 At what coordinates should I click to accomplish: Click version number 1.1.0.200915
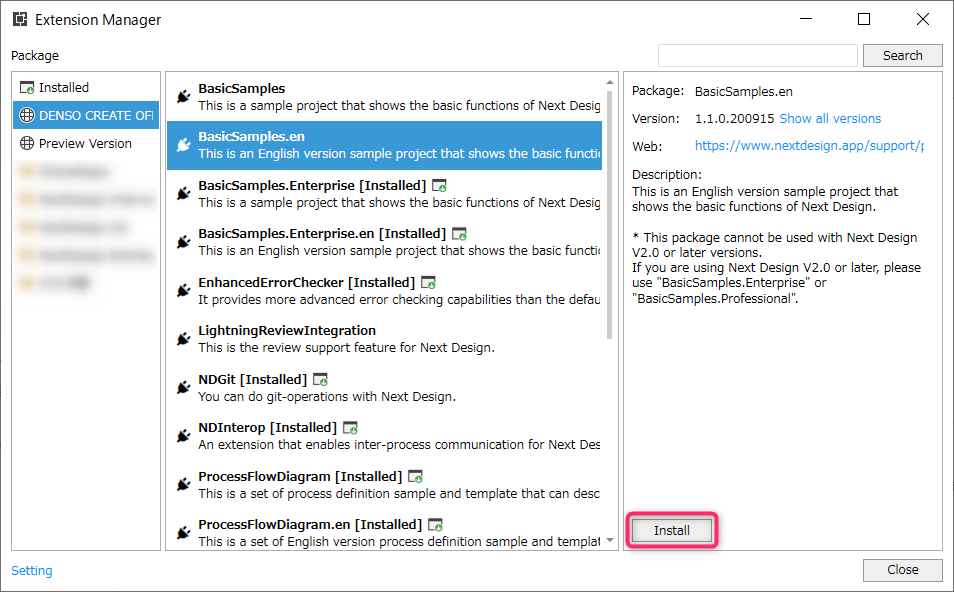pyautogui.click(x=734, y=119)
